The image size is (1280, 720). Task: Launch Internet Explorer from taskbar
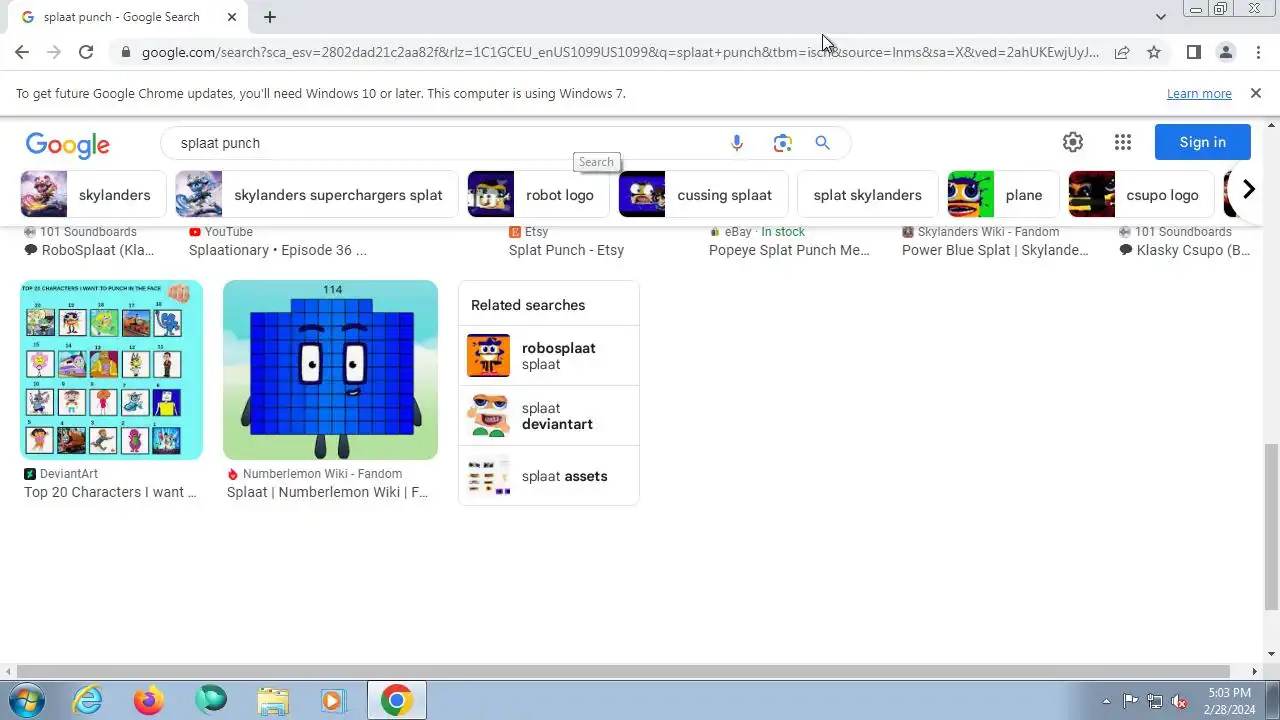point(88,701)
